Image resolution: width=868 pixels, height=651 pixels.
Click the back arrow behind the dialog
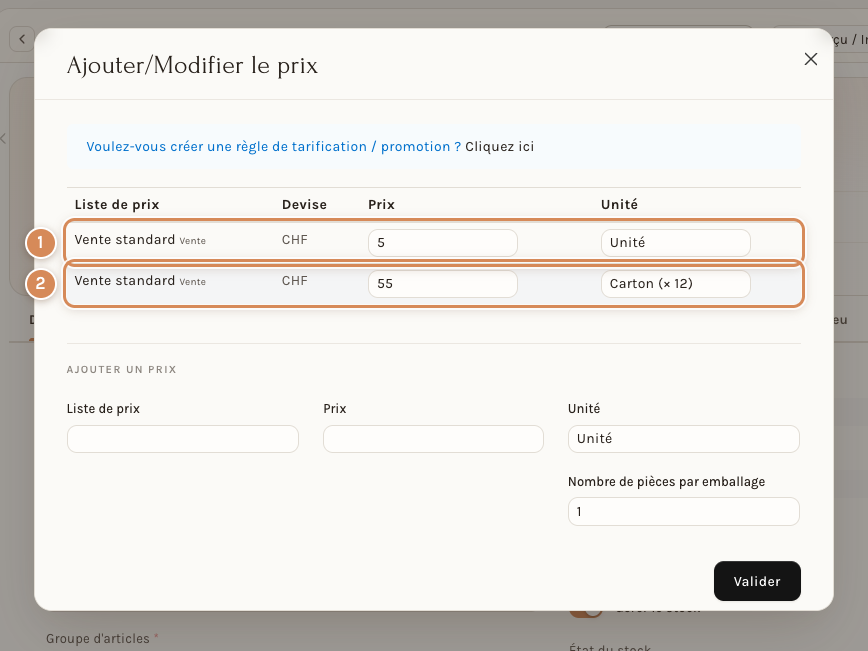[22, 39]
